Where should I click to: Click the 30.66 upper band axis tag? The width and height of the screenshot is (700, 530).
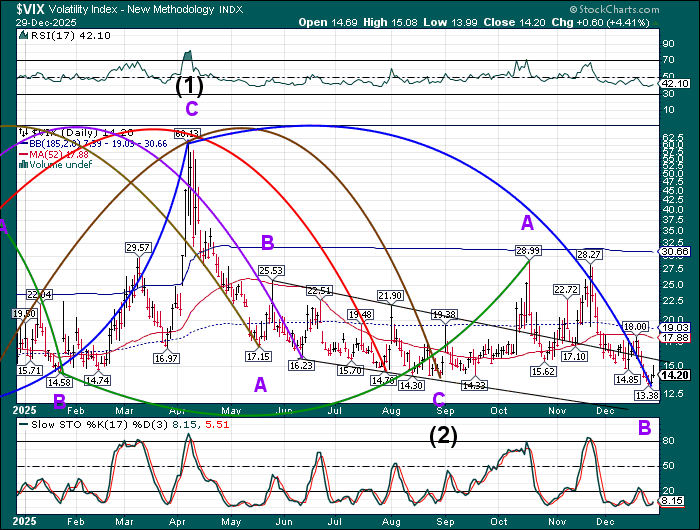(x=675, y=251)
